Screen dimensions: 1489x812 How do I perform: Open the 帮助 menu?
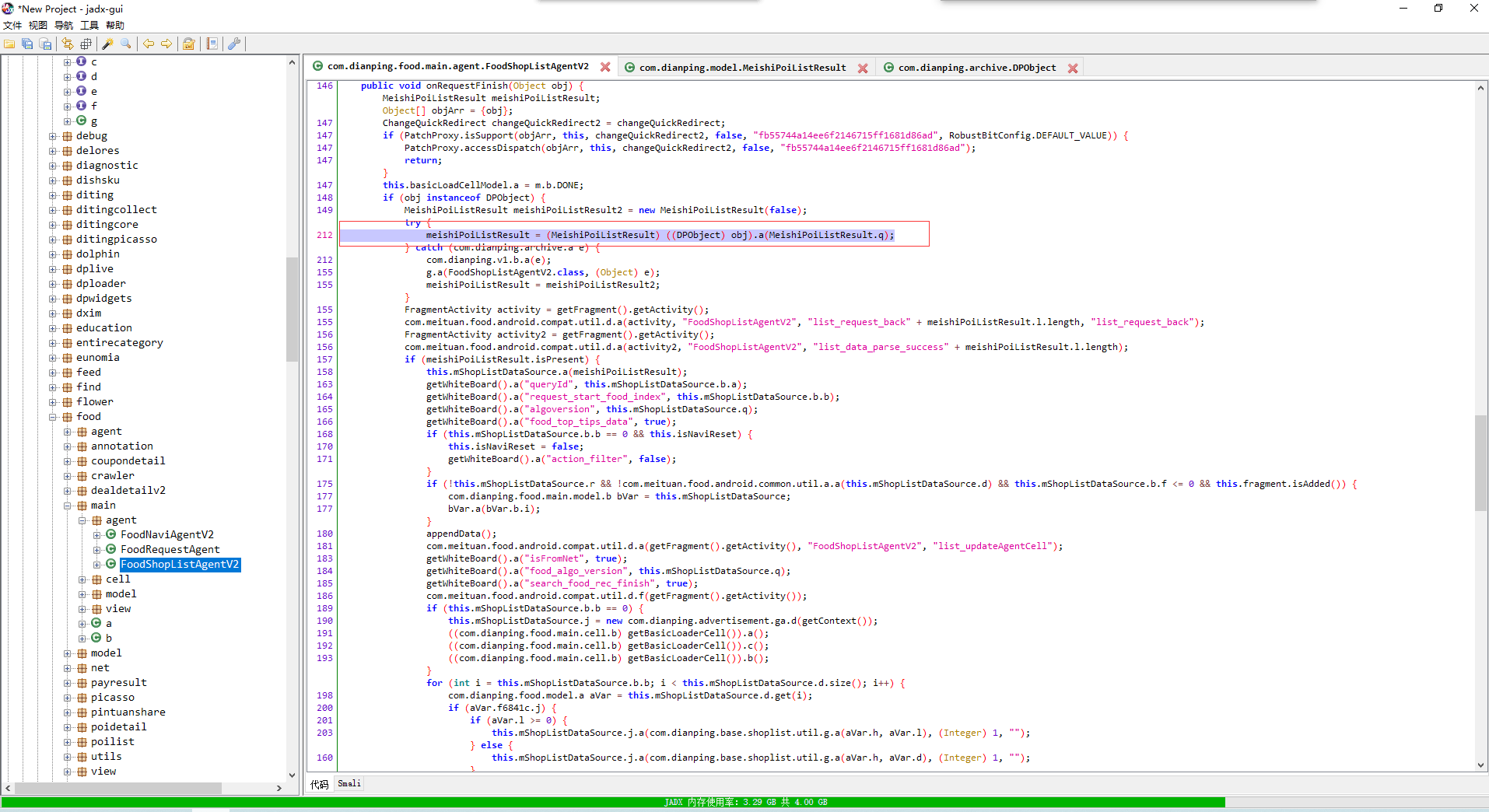(x=115, y=26)
